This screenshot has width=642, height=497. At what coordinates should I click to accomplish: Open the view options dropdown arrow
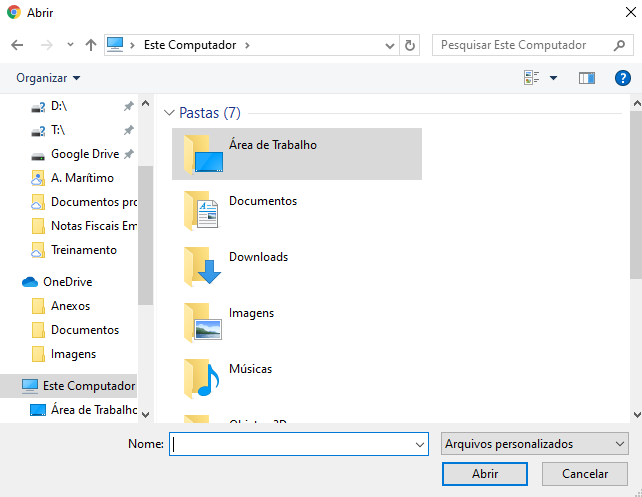tap(553, 78)
